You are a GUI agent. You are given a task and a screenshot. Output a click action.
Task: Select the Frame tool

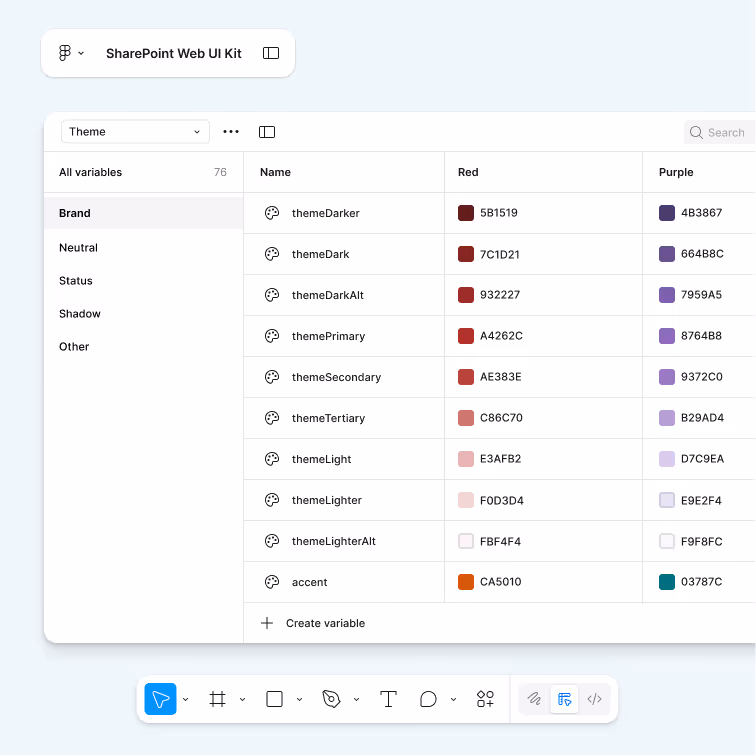(217, 699)
